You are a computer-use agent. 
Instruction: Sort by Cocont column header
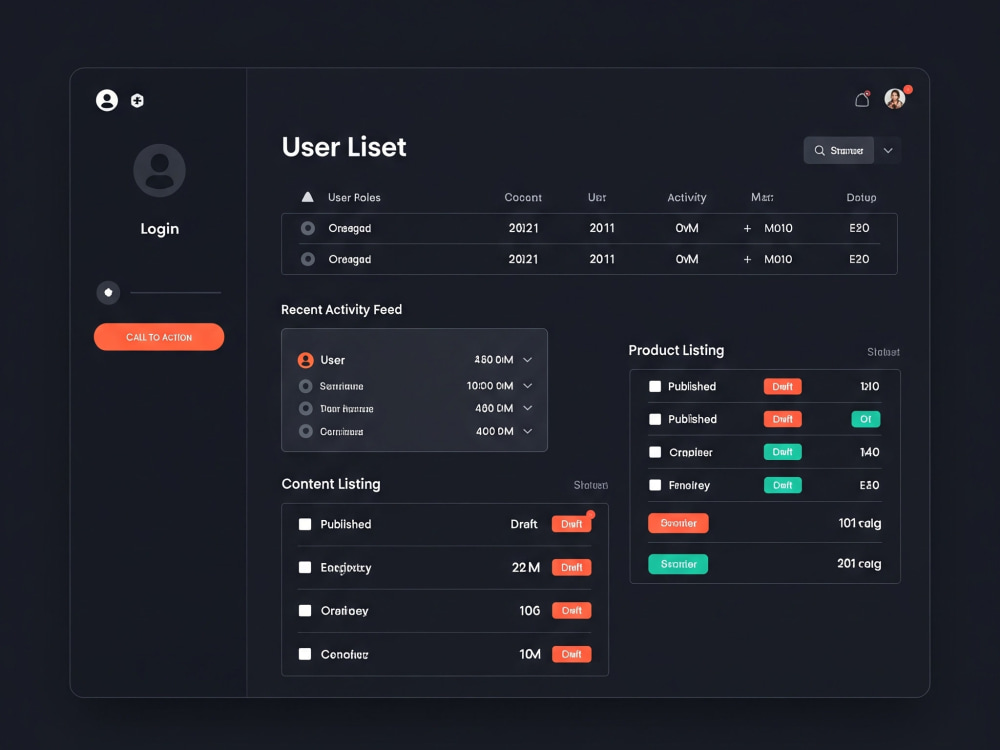pos(523,198)
